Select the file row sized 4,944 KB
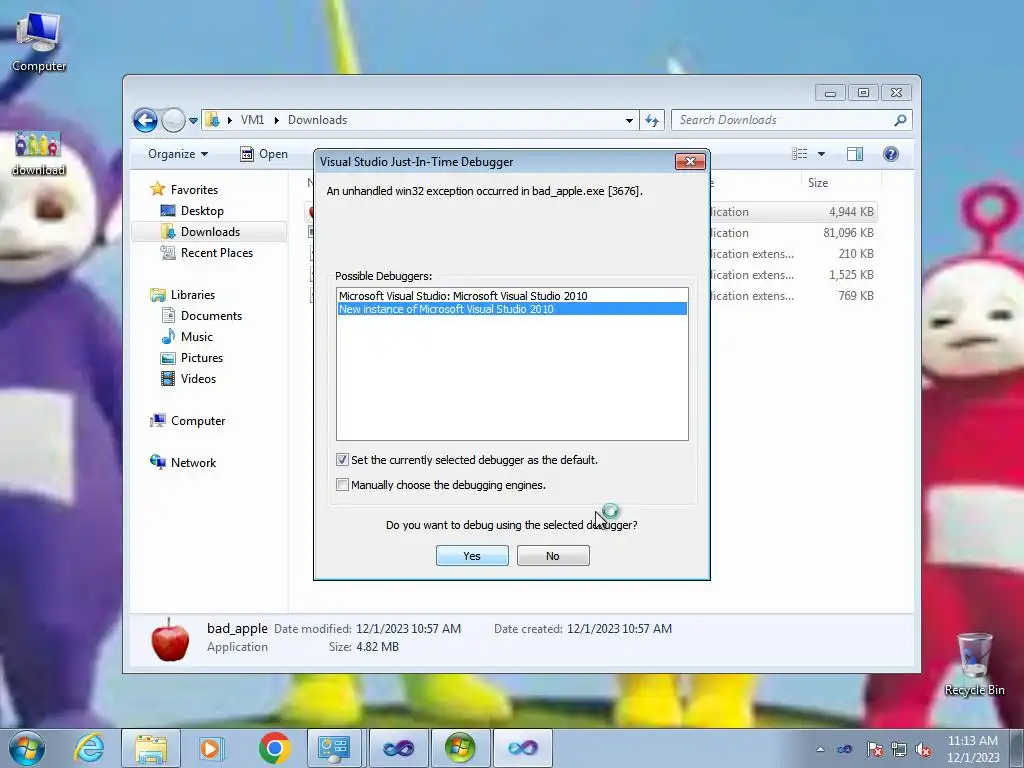Image resolution: width=1024 pixels, height=768 pixels. coord(793,212)
